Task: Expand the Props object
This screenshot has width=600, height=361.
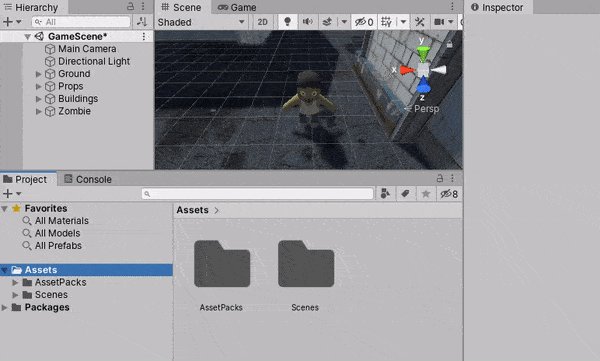Action: point(38,87)
